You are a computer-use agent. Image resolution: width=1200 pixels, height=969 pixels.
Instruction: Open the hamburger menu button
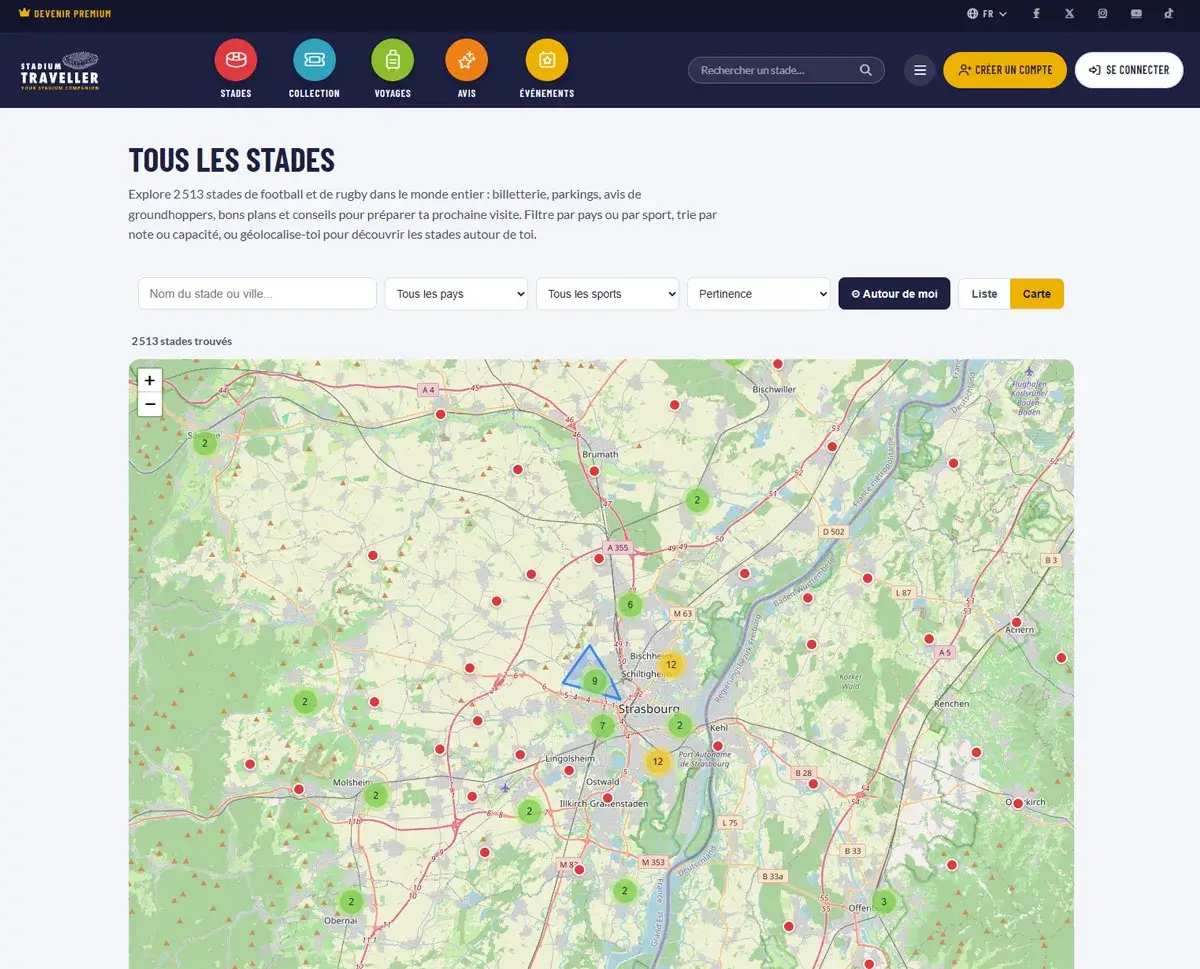click(x=920, y=70)
